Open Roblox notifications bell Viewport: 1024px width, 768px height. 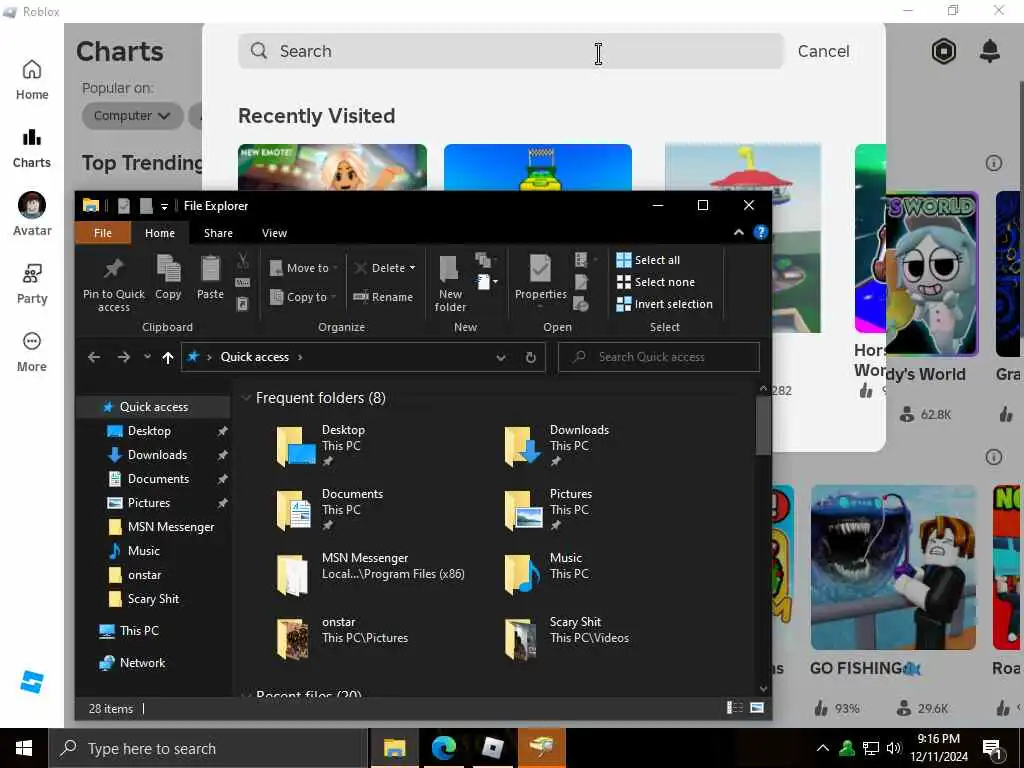(990, 51)
